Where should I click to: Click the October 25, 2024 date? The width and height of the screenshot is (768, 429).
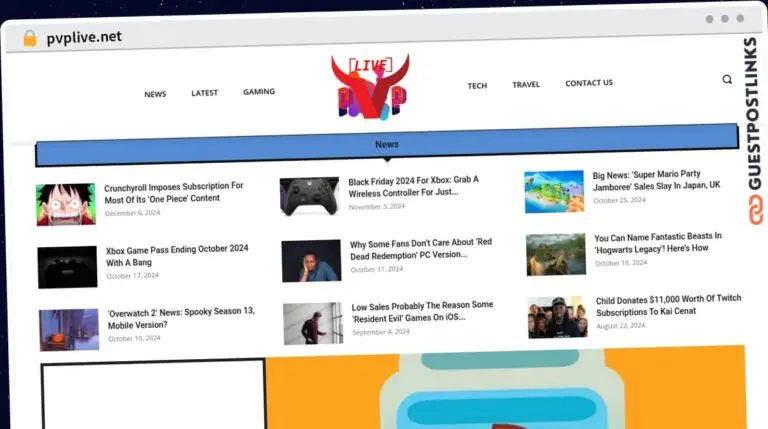click(619, 200)
